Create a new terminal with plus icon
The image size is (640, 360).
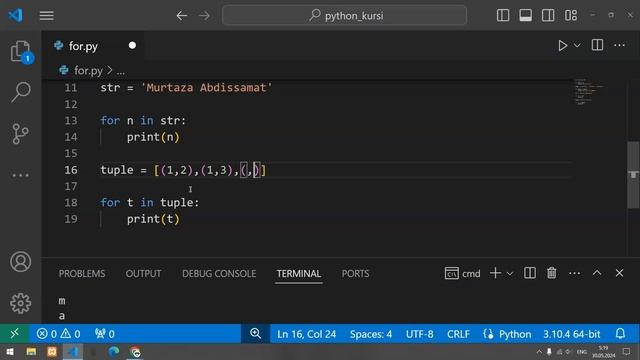click(x=495, y=273)
